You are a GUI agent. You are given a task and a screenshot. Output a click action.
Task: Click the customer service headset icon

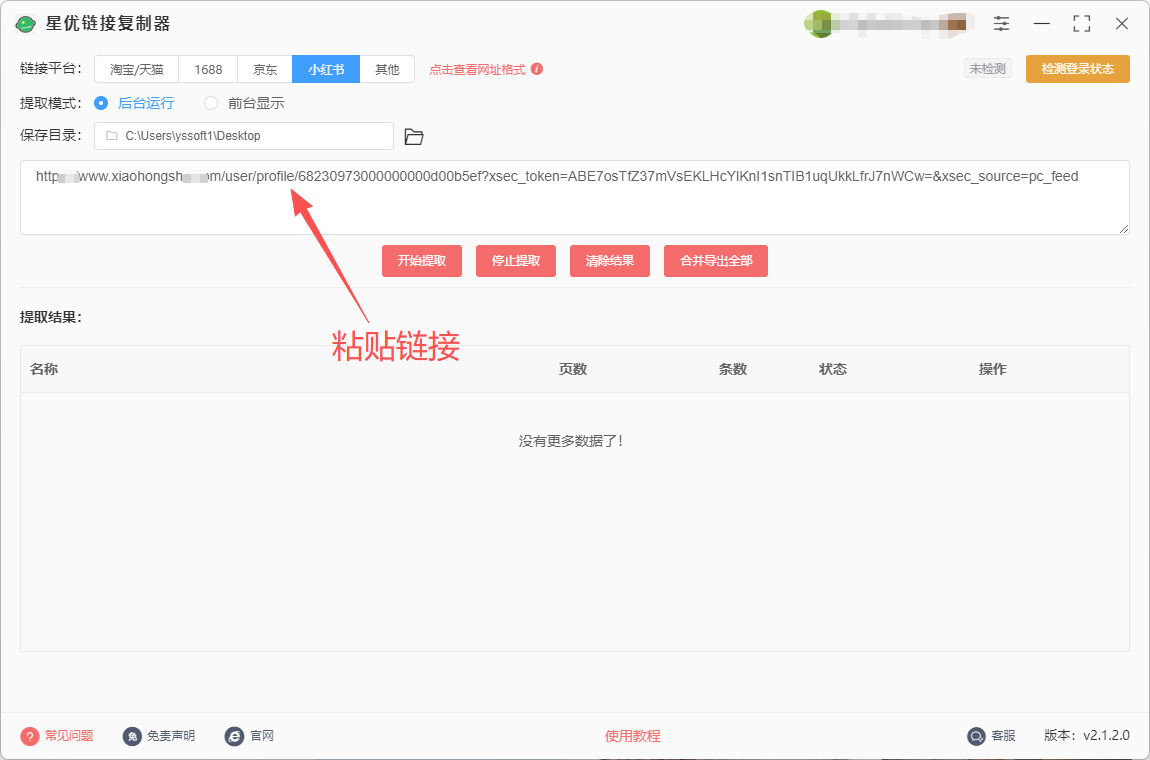pyautogui.click(x=976, y=736)
